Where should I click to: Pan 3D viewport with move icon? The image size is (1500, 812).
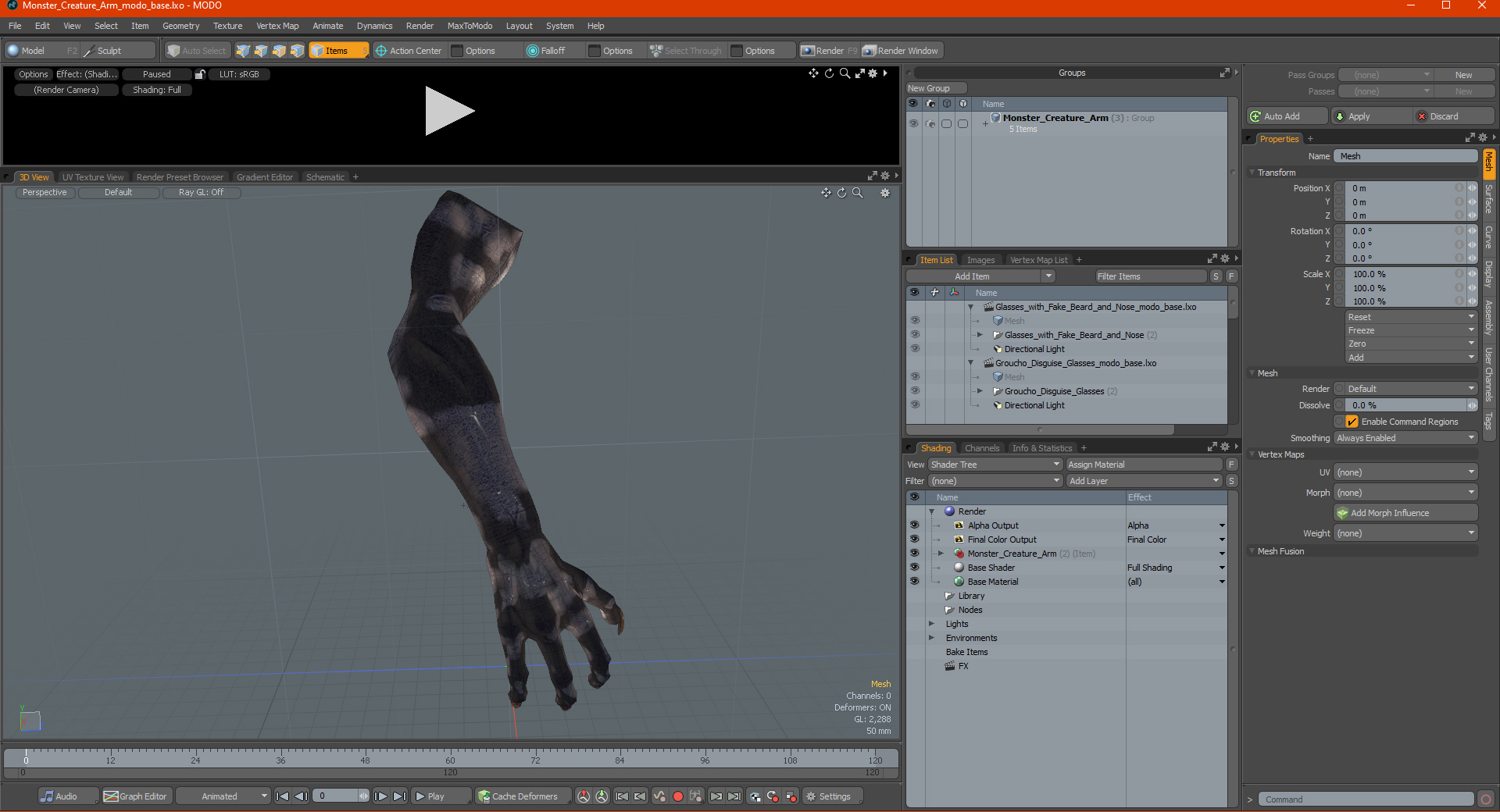click(x=826, y=193)
